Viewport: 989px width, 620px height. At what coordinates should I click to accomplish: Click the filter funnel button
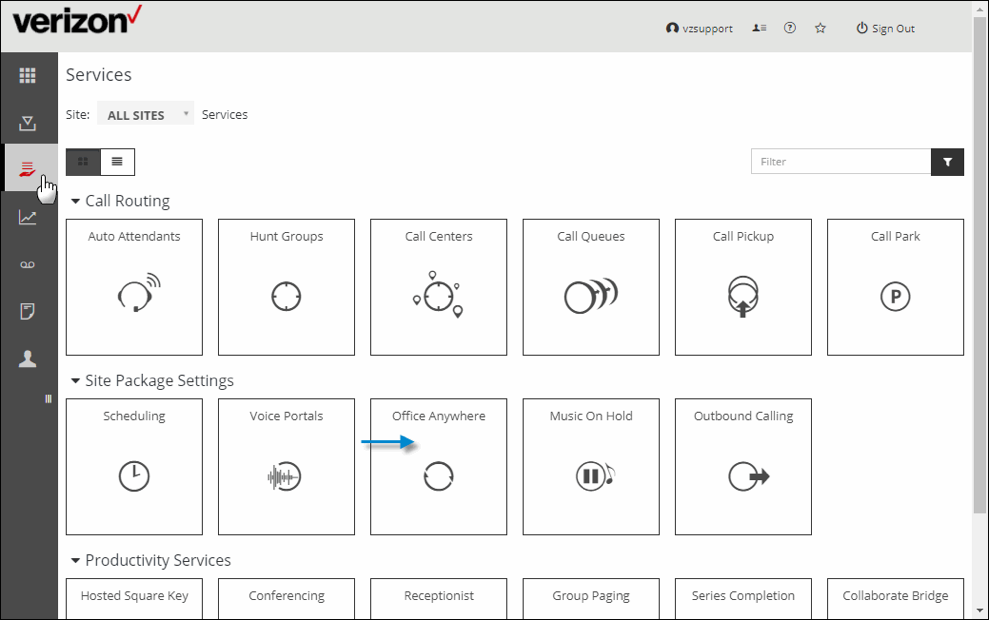tap(947, 162)
